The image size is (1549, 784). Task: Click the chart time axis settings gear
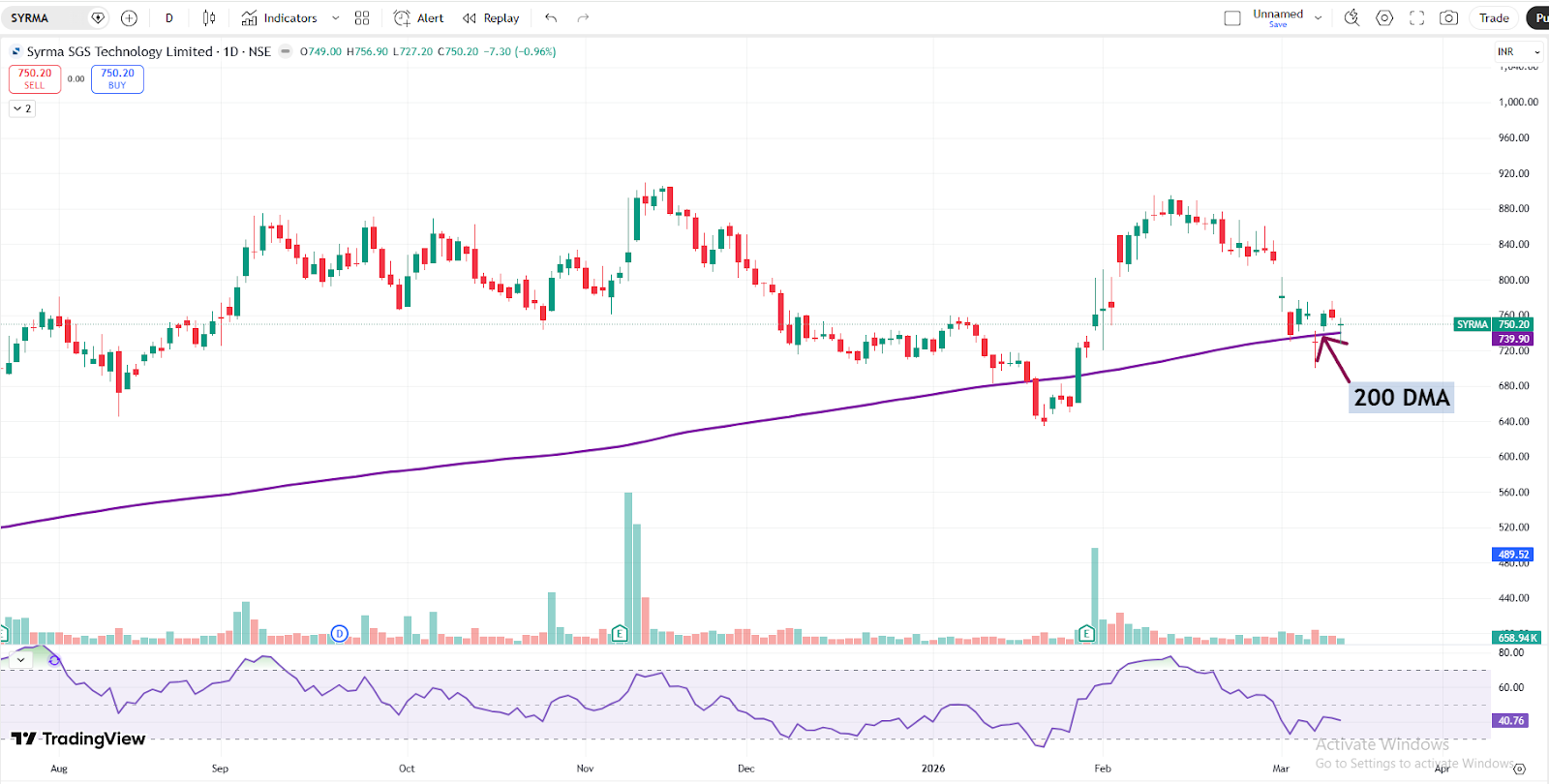(1519, 769)
